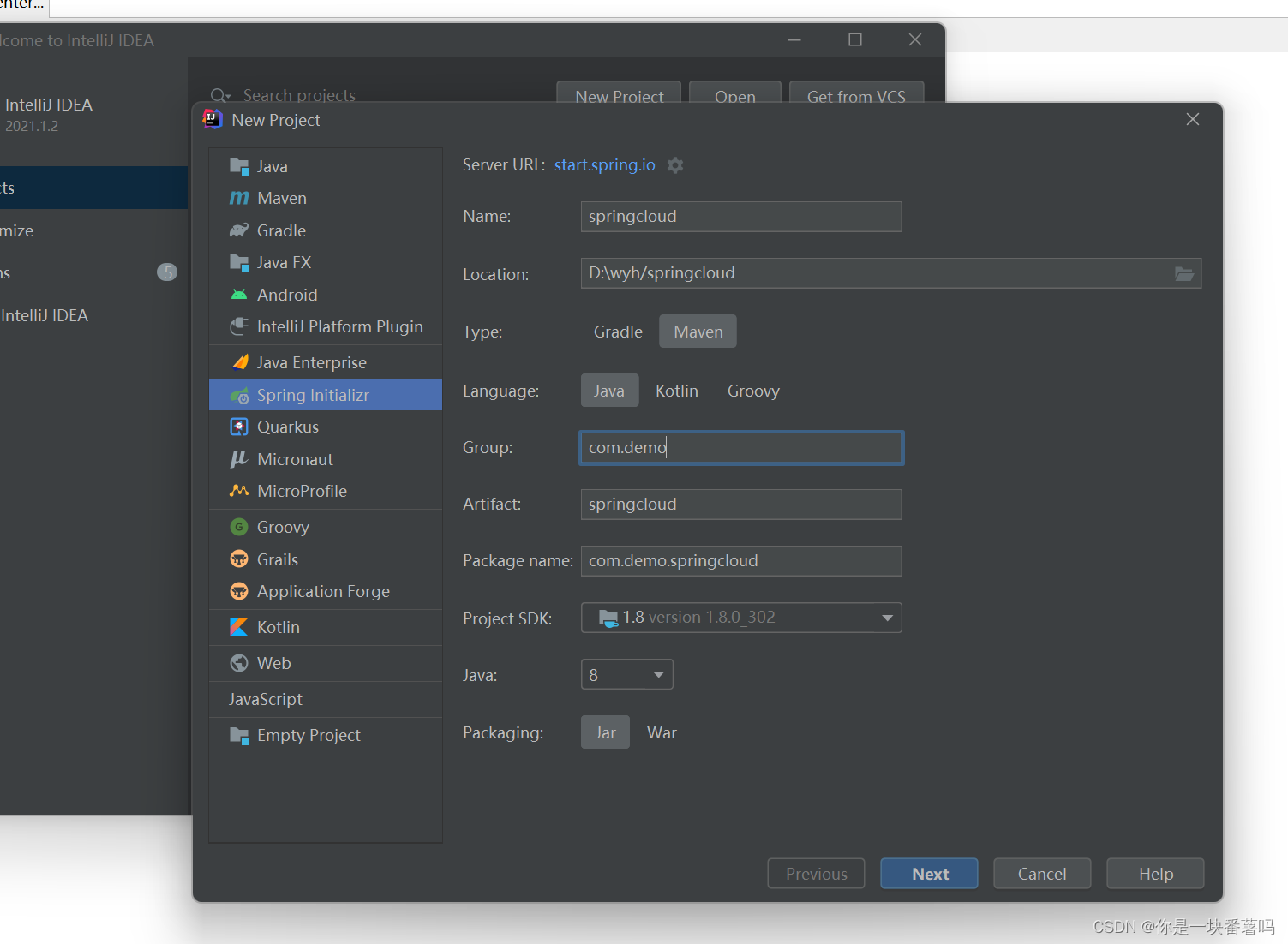Open the start.spring.io server link
This screenshot has height=944, width=1288.
604,164
